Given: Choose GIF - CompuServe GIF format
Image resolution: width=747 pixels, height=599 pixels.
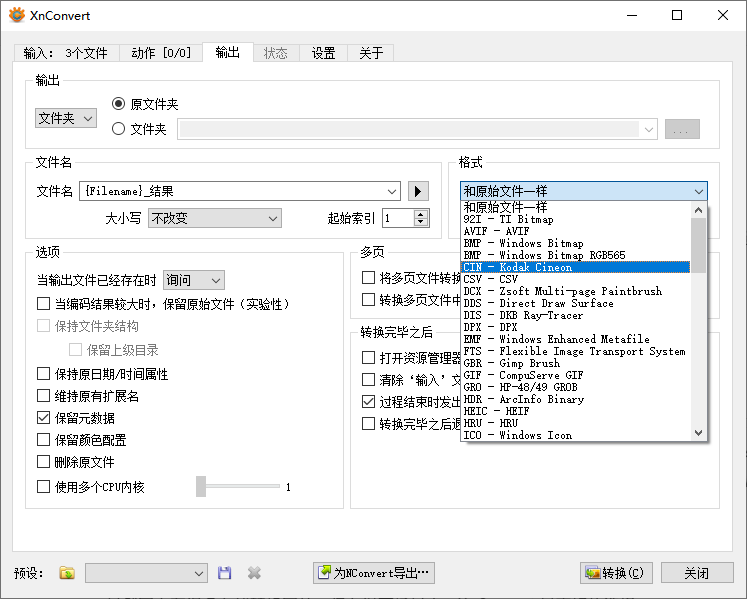Looking at the screenshot, I should 575,375.
